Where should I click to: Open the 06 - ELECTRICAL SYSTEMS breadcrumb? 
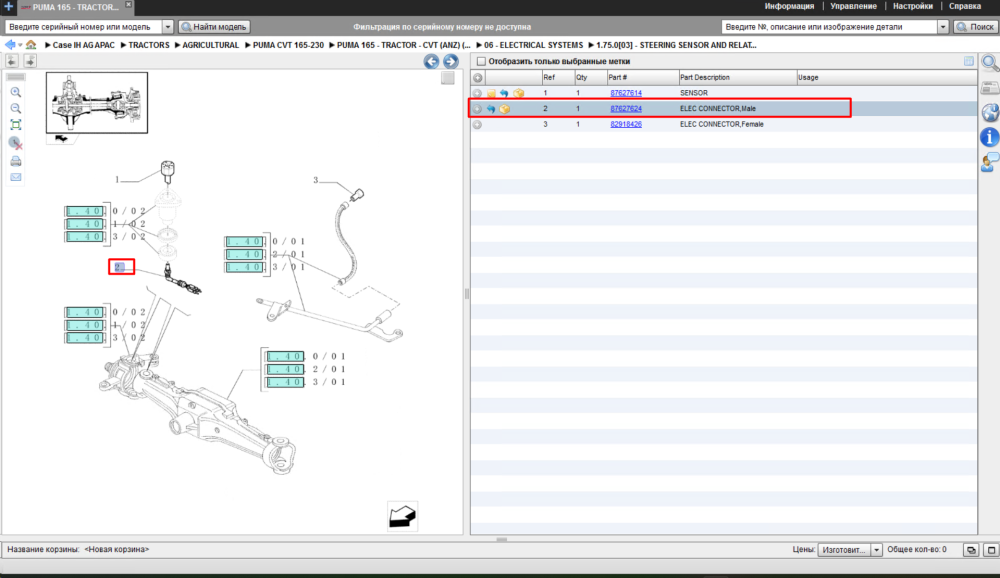pyautogui.click(x=533, y=45)
